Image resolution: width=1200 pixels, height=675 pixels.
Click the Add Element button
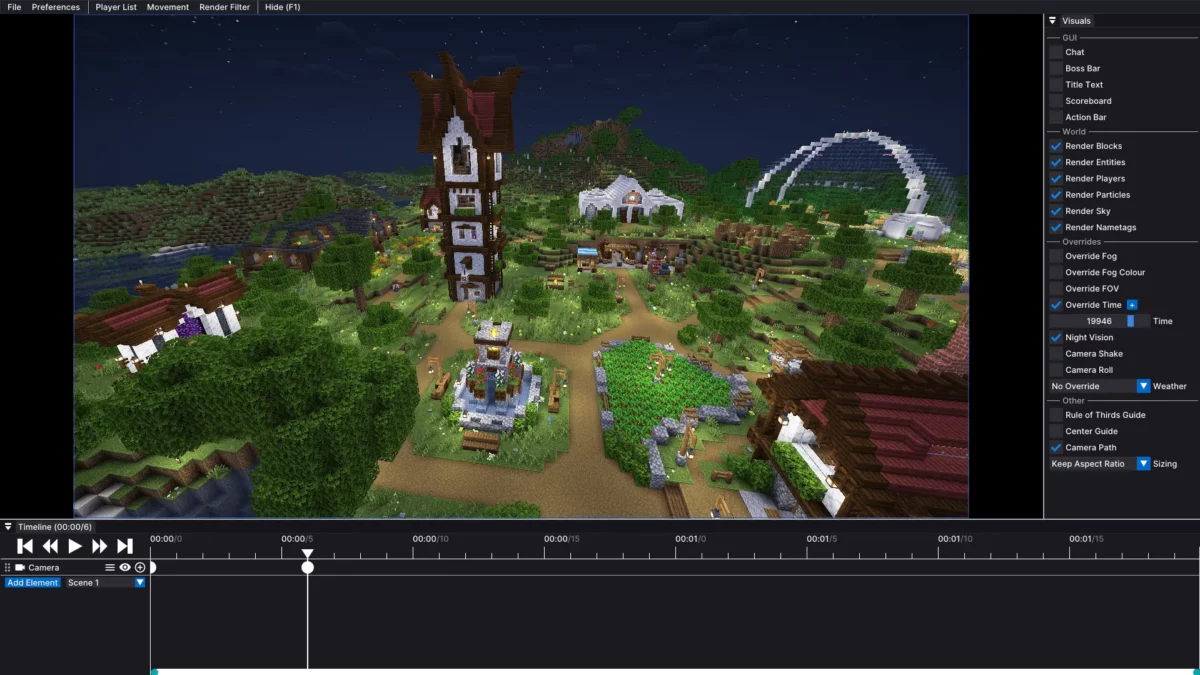click(33, 582)
